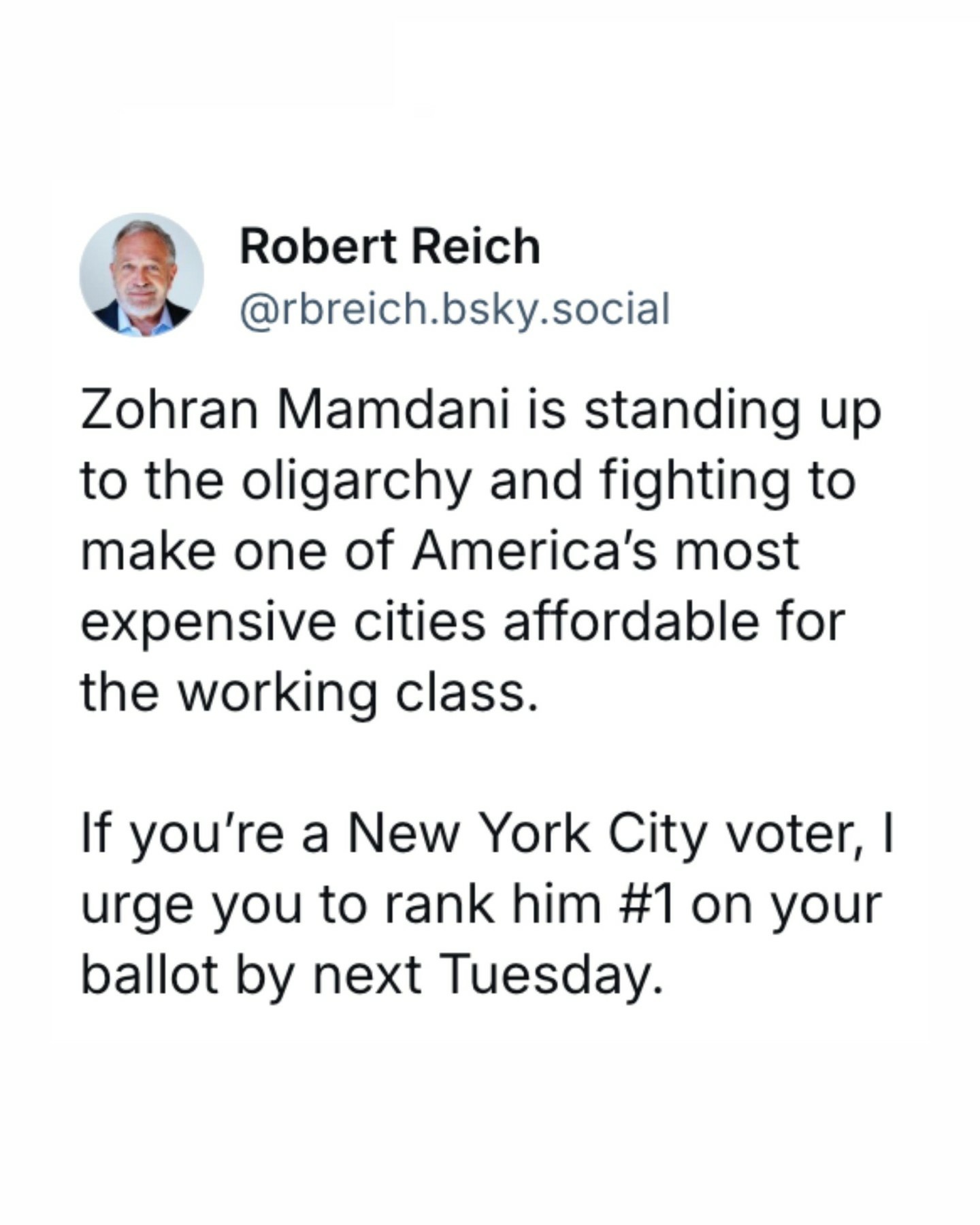The height and width of the screenshot is (1225, 980).
Task: Click the "#1" text in the post
Action: click(x=647, y=905)
